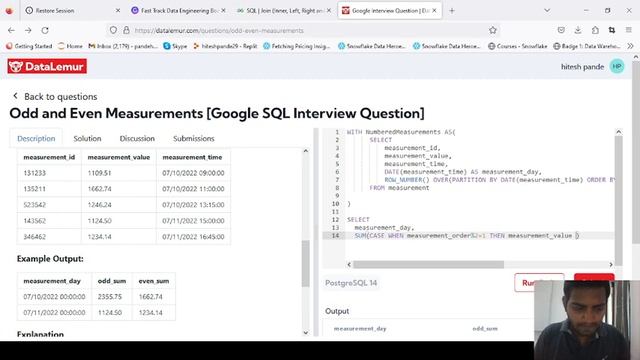Screen dimensions: 640x360
Task: Click code editor scroll left arrow
Action: pos(349,264)
